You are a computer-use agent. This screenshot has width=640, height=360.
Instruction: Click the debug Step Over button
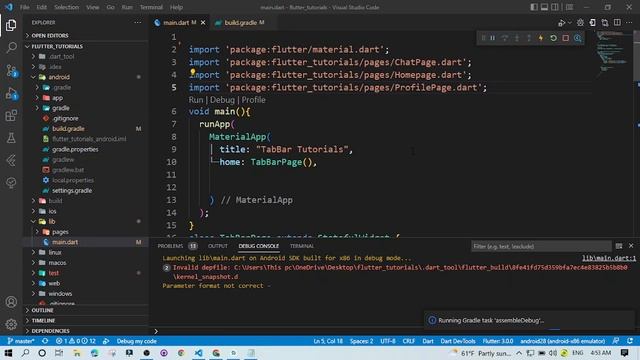coord(505,38)
